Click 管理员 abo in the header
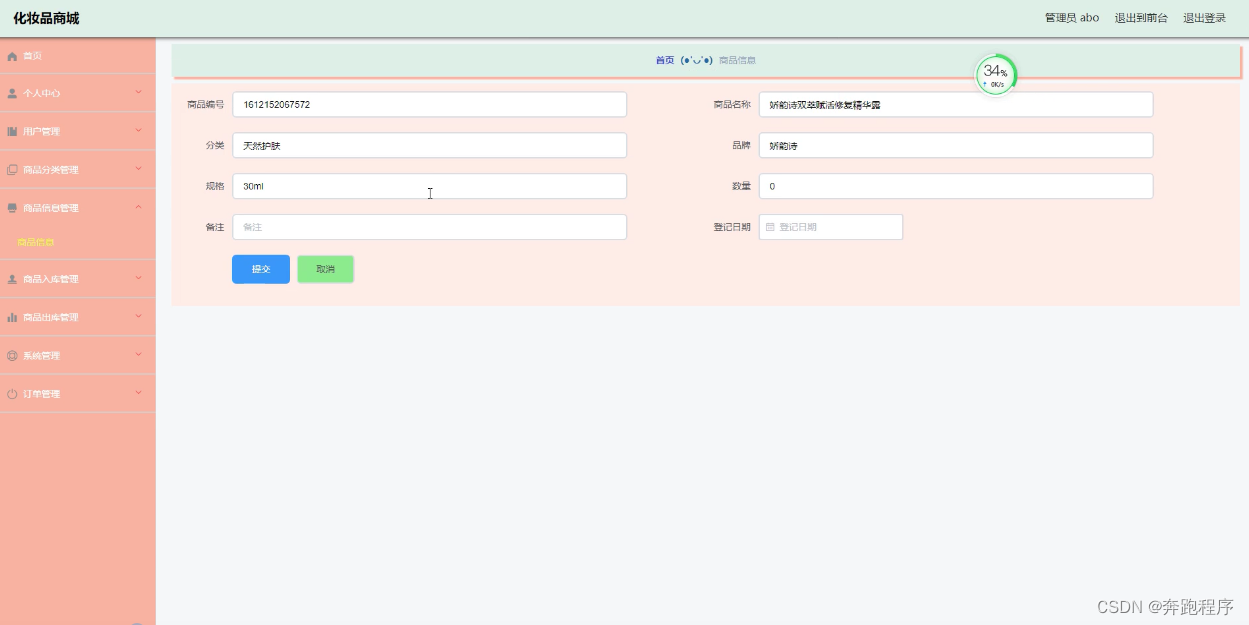 [x=1072, y=18]
